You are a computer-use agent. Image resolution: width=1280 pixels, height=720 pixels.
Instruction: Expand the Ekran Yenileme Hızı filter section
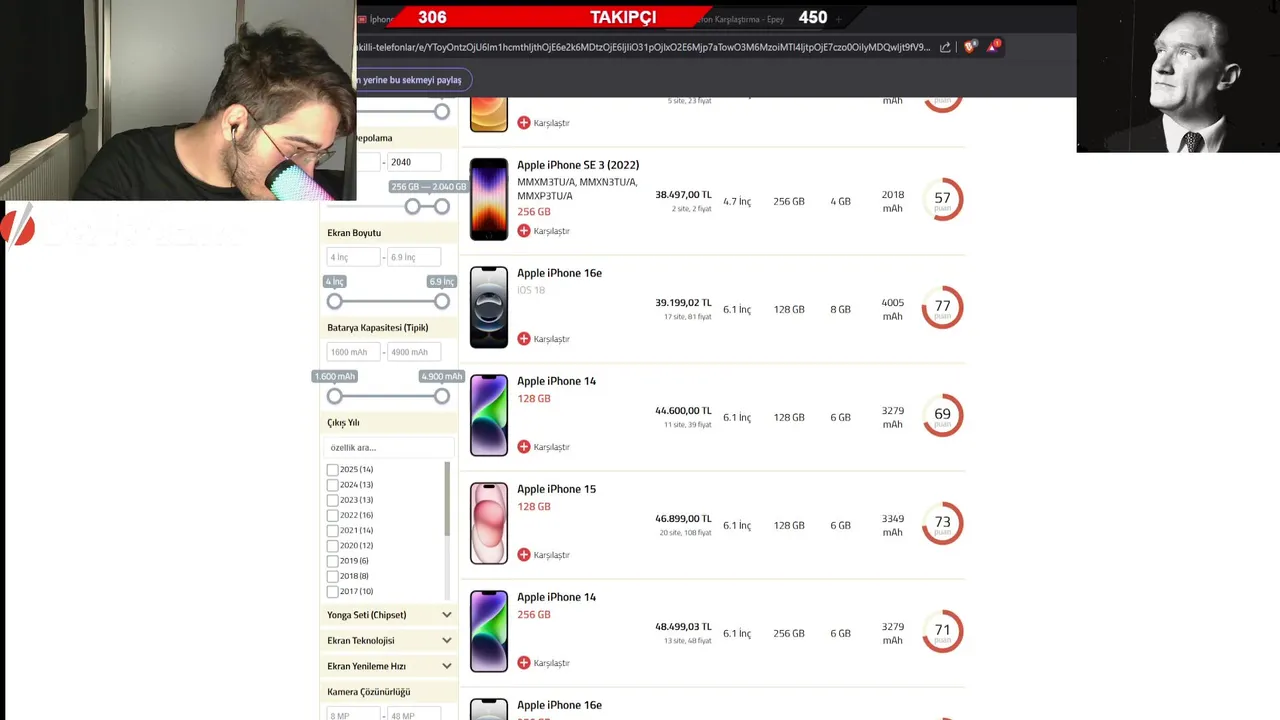[x=389, y=666]
